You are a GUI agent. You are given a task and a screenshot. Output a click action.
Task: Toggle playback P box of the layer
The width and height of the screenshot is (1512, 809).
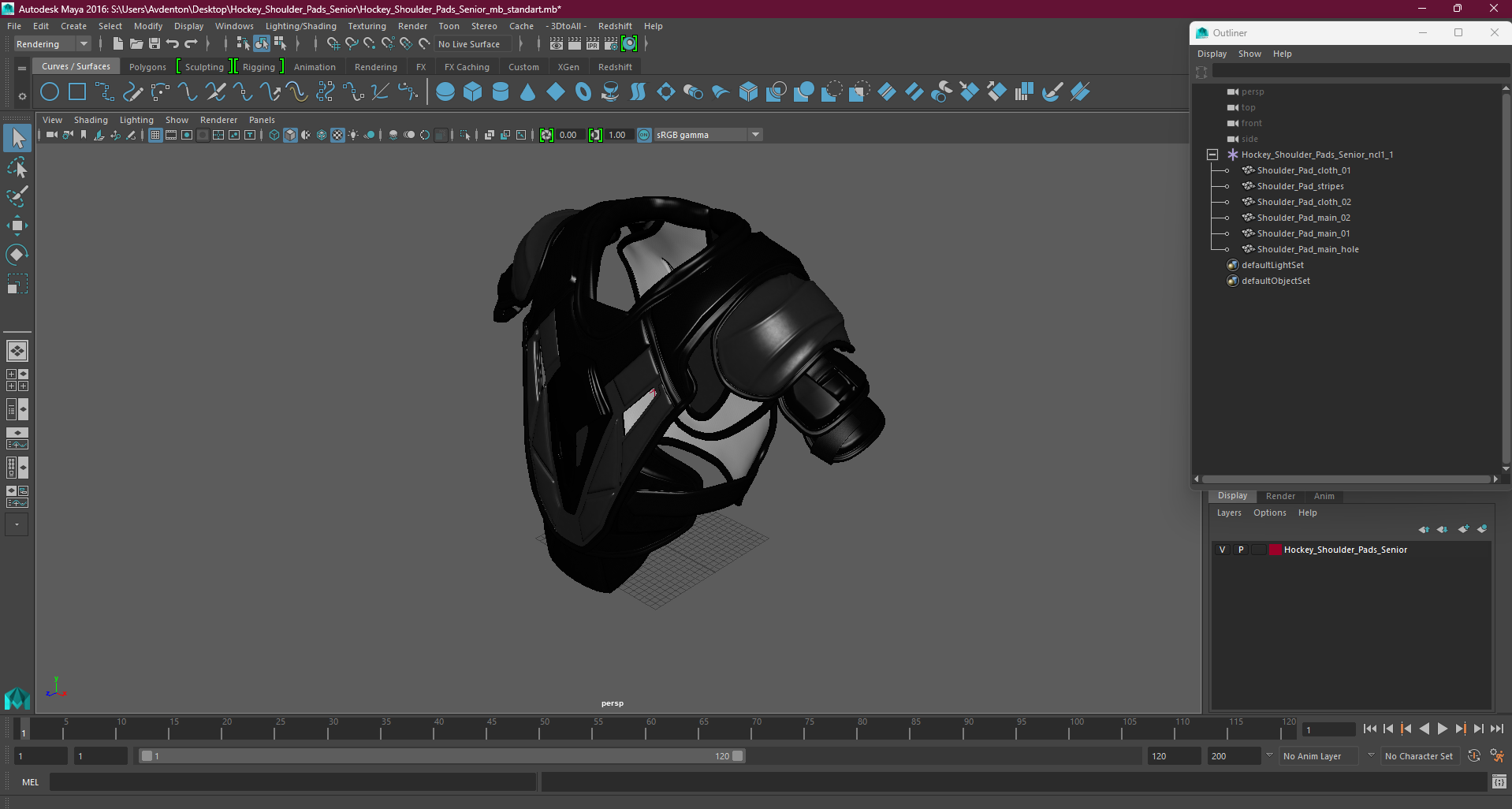(x=1241, y=550)
